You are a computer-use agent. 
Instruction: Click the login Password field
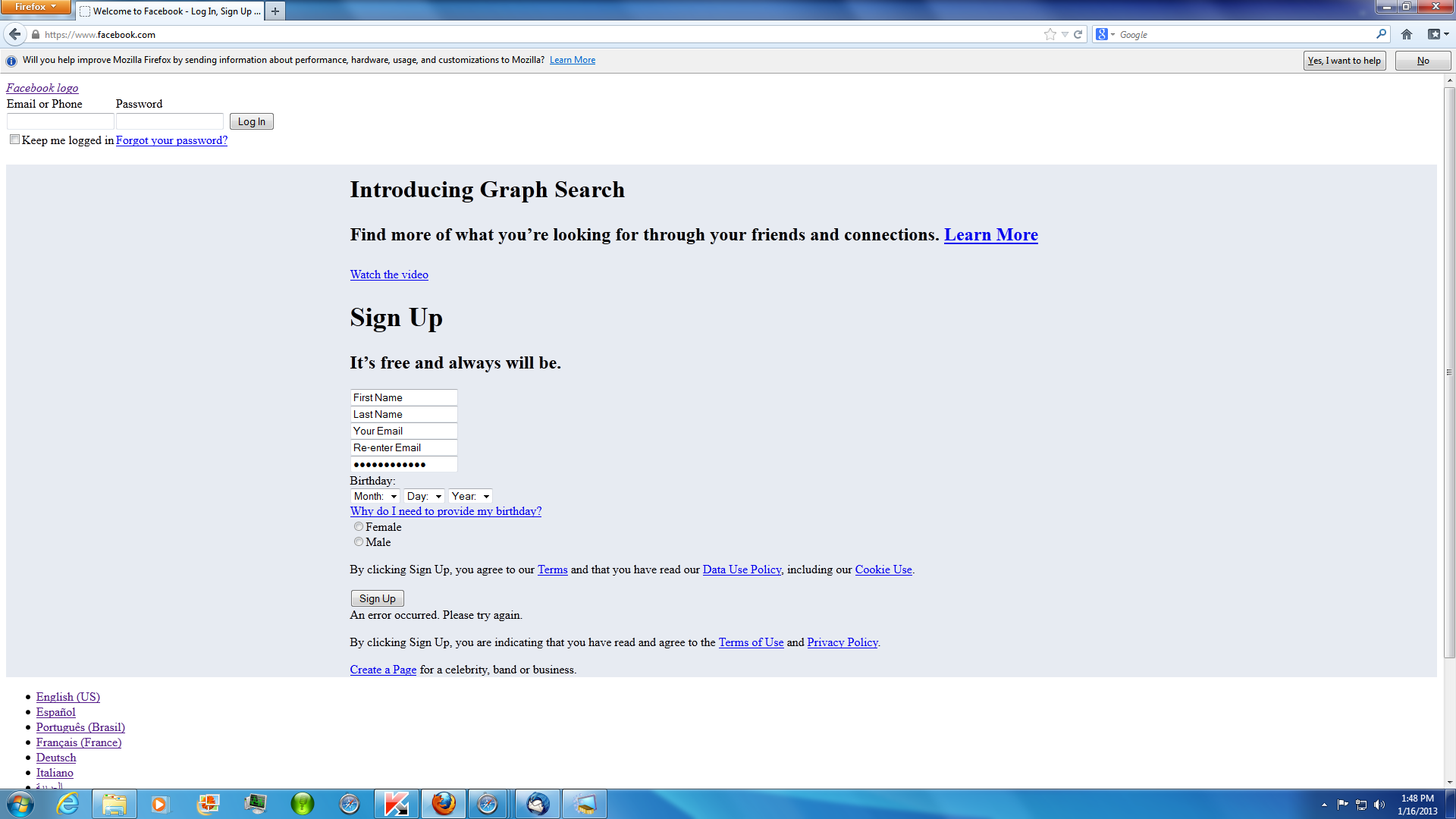click(x=170, y=121)
